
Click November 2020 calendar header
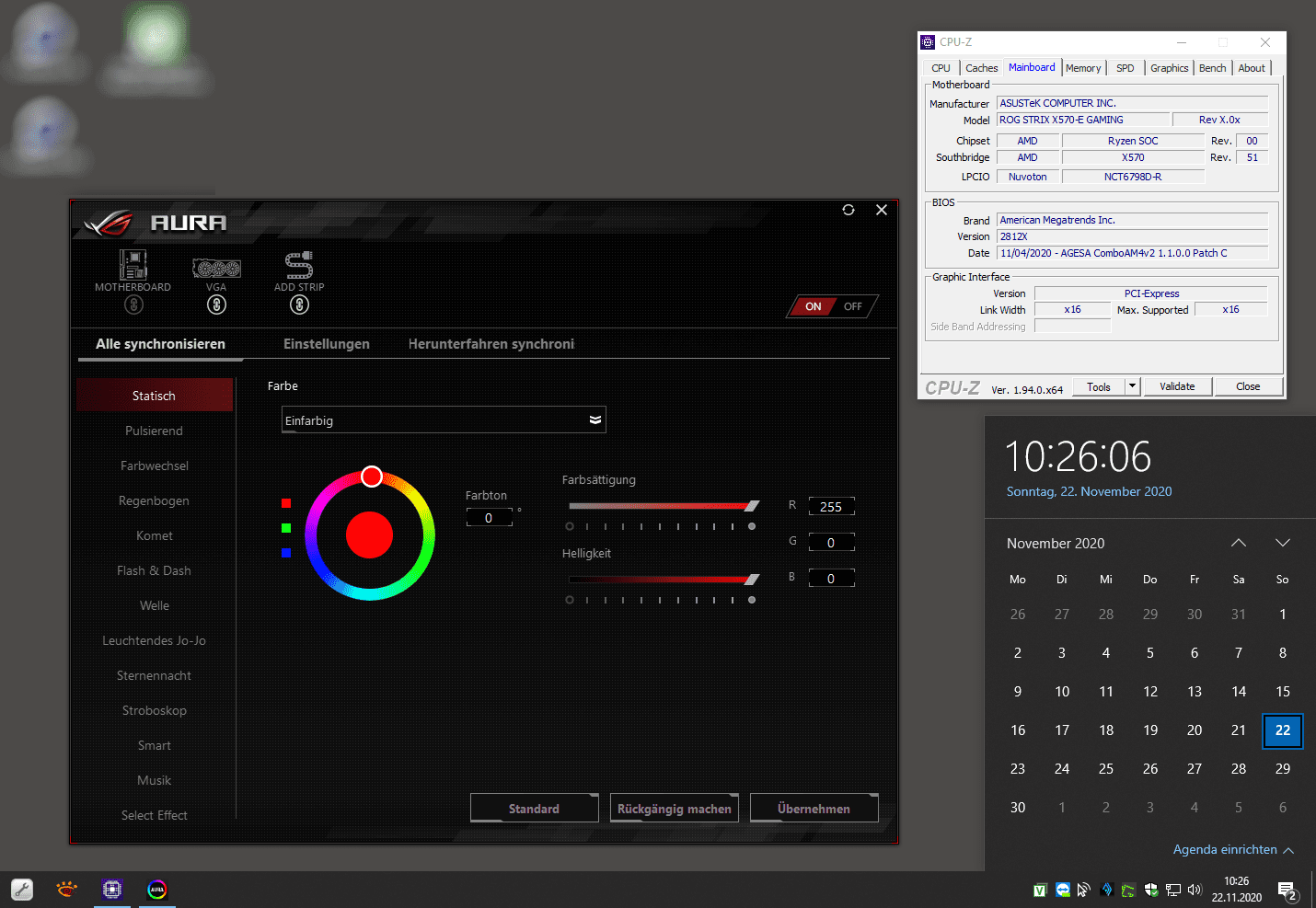1056,544
